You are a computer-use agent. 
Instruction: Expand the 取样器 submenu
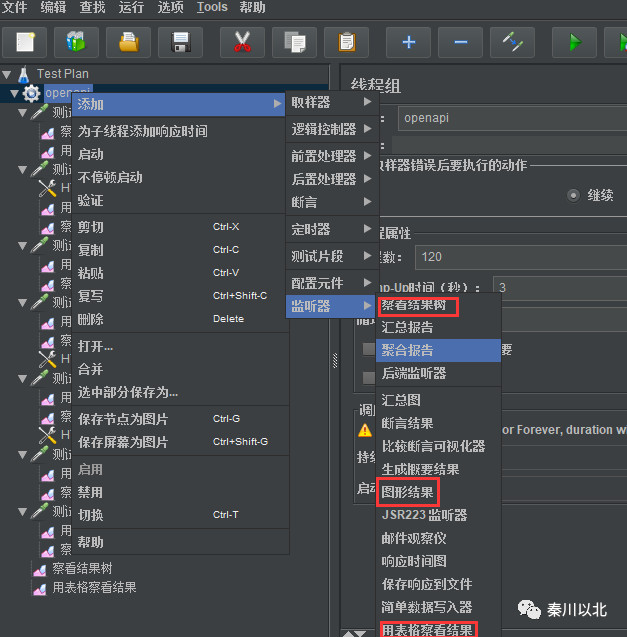tap(332, 102)
